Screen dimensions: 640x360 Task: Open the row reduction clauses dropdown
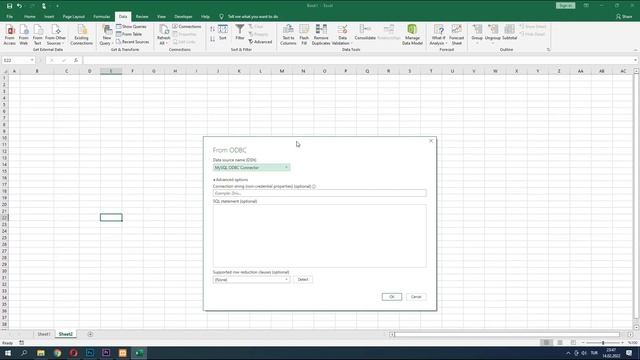point(251,280)
